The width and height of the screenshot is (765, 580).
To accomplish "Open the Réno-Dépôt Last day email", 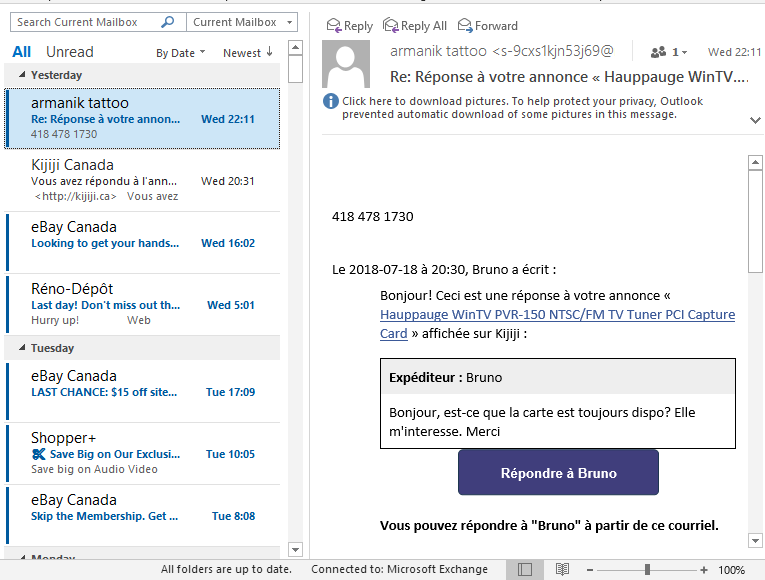I will pos(142,304).
